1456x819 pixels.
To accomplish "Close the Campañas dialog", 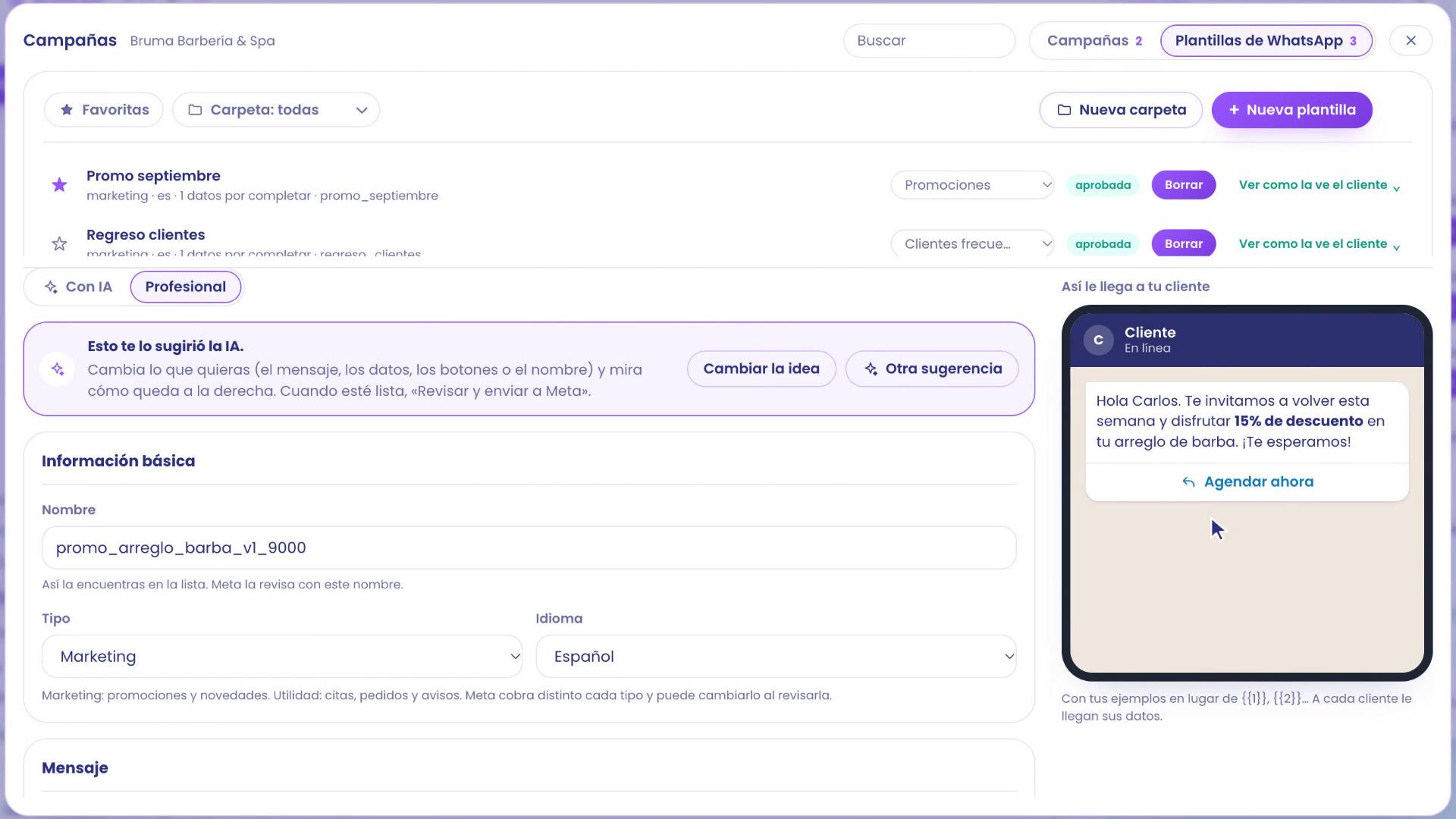I will click(1410, 41).
